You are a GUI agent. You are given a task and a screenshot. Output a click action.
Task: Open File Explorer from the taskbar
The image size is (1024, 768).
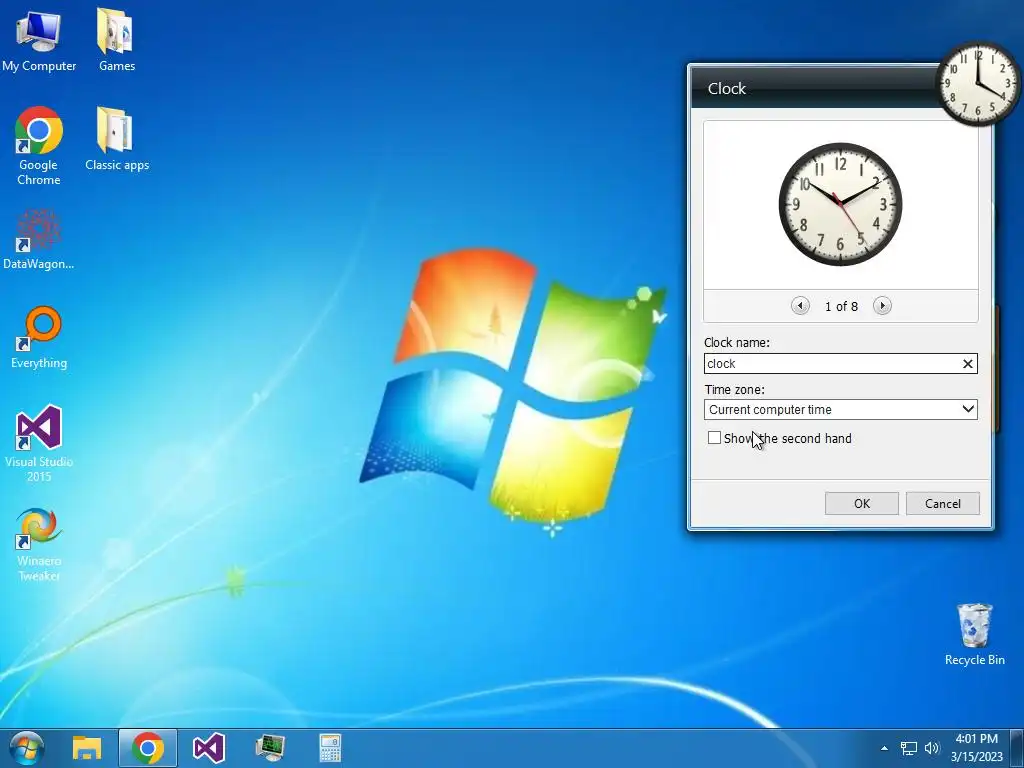(x=87, y=748)
